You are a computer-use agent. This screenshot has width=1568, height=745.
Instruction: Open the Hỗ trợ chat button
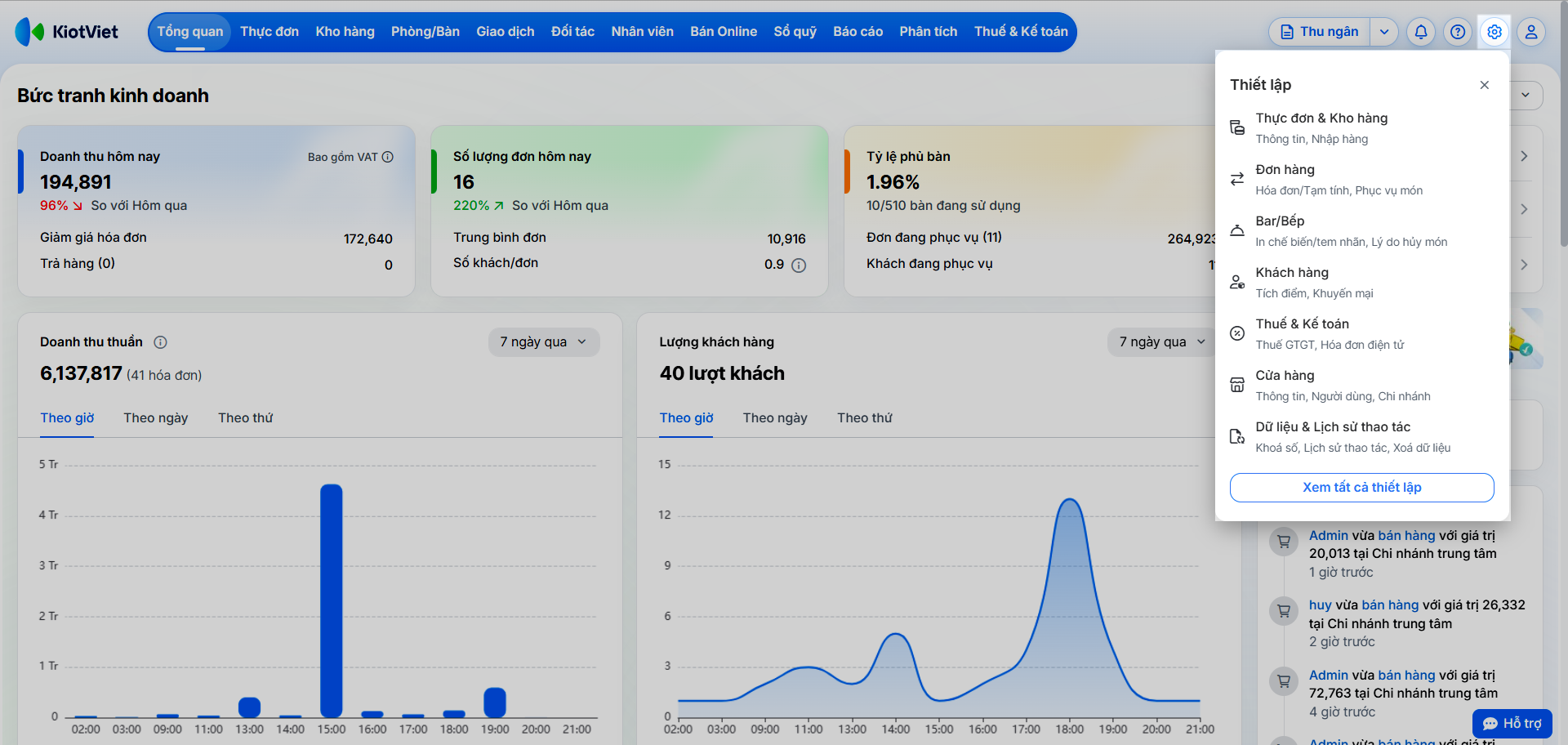click(1512, 724)
